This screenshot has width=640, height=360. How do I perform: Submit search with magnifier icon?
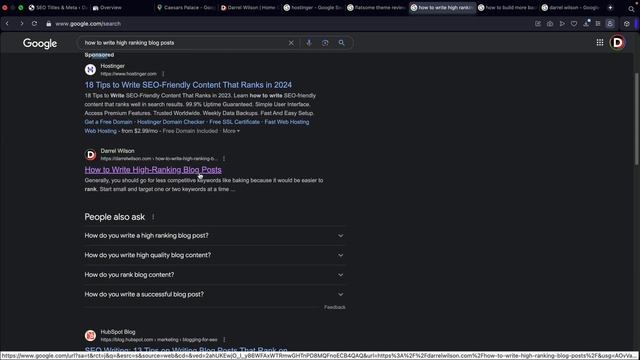click(x=341, y=43)
